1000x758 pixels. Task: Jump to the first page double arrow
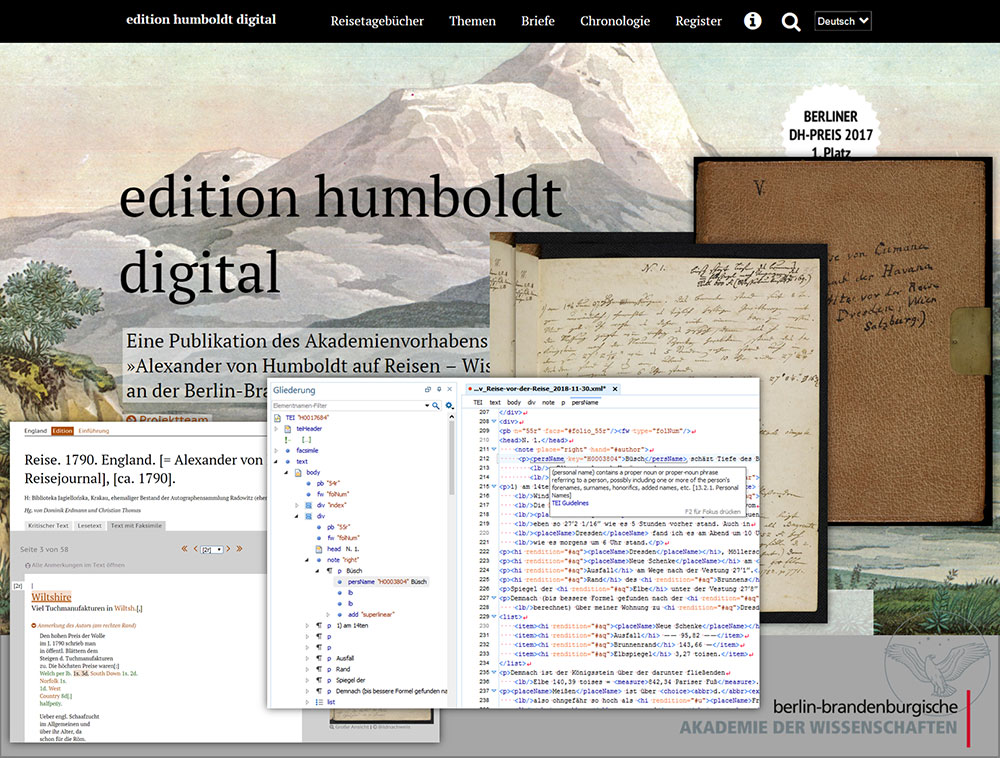coord(184,548)
